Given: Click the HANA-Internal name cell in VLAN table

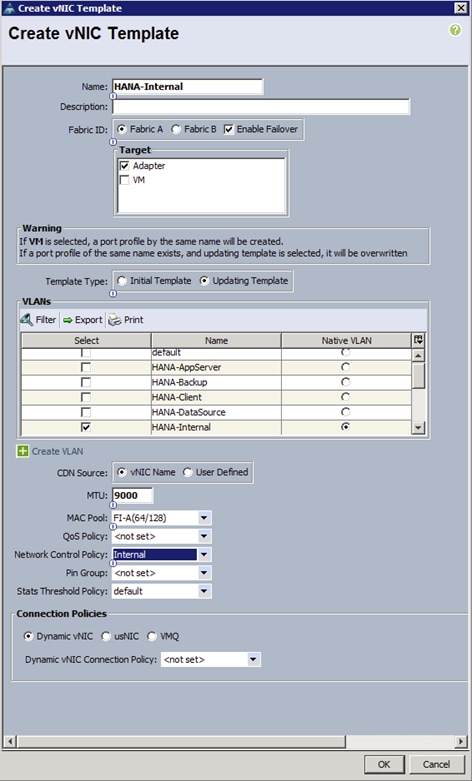Looking at the screenshot, I should [x=216, y=427].
